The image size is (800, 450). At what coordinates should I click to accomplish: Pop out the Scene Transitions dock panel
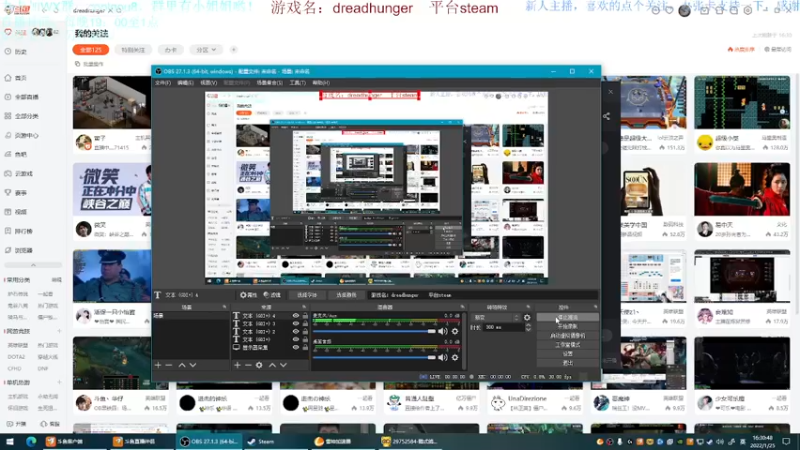(528, 307)
